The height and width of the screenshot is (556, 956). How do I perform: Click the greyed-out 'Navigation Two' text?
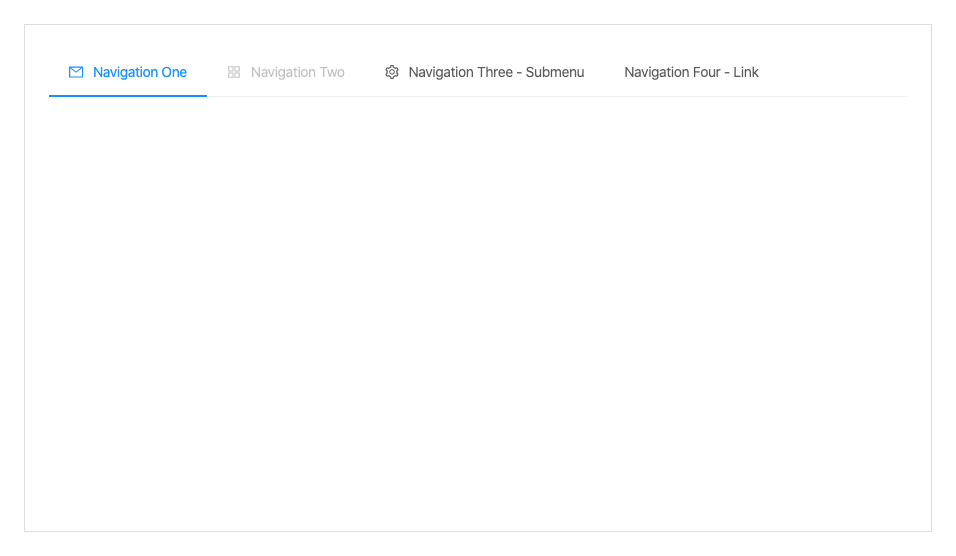point(298,72)
